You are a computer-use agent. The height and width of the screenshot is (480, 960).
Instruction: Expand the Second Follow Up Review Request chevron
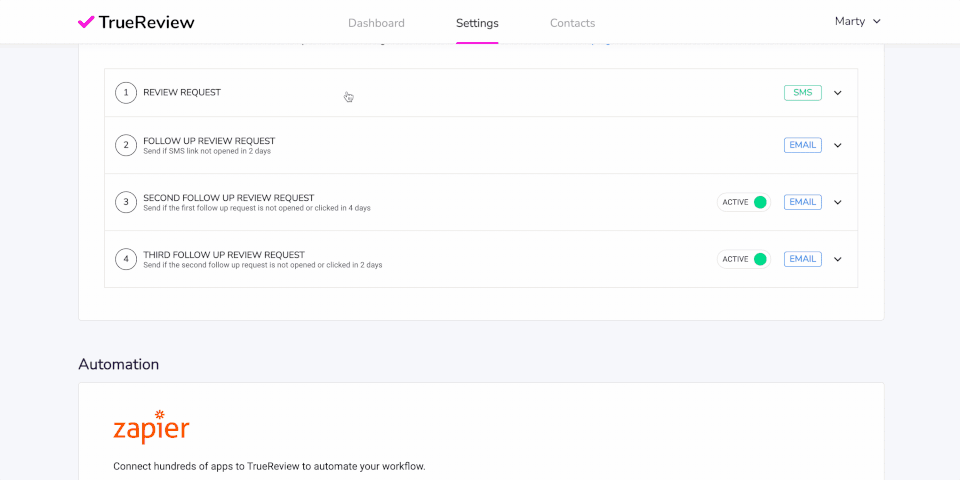pos(838,202)
